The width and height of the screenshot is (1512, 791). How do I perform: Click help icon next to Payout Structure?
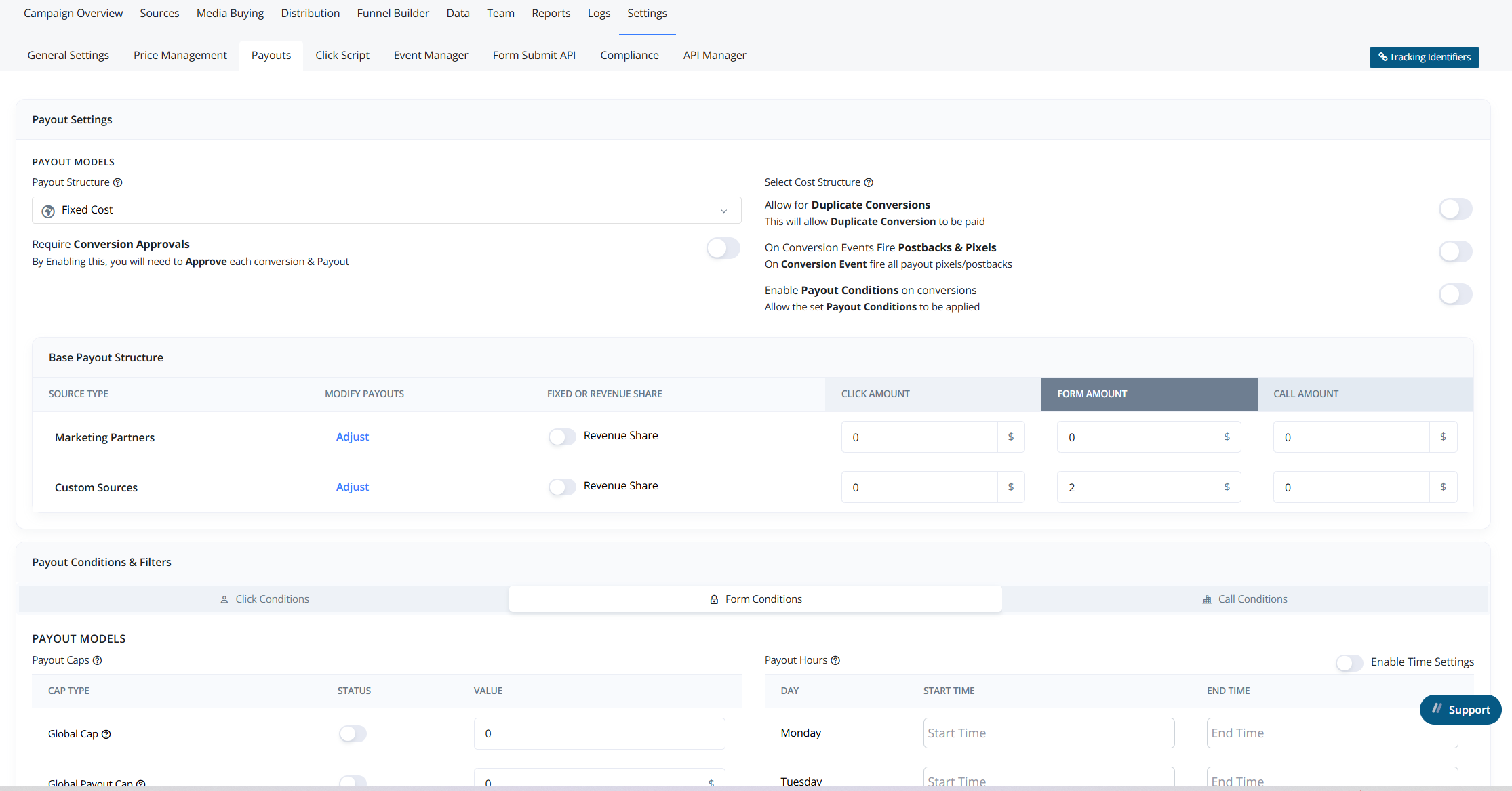(x=118, y=182)
